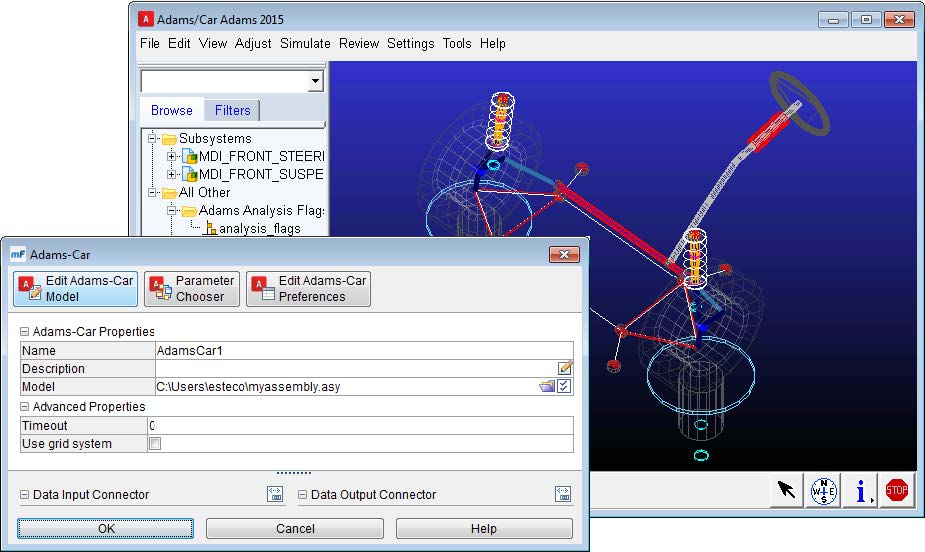Open the Tools menu

coord(457,44)
